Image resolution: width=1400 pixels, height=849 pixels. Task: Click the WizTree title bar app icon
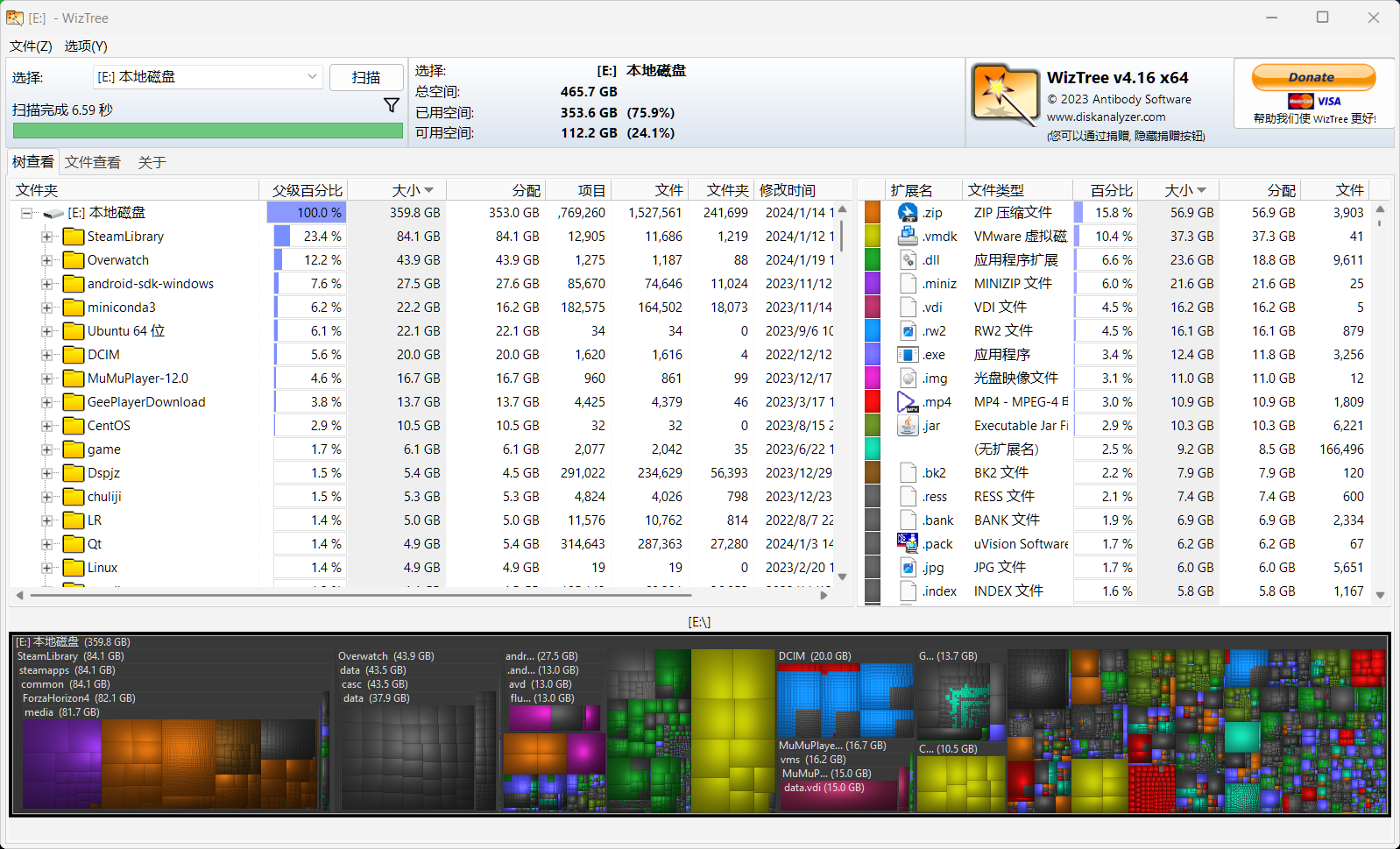pos(15,18)
